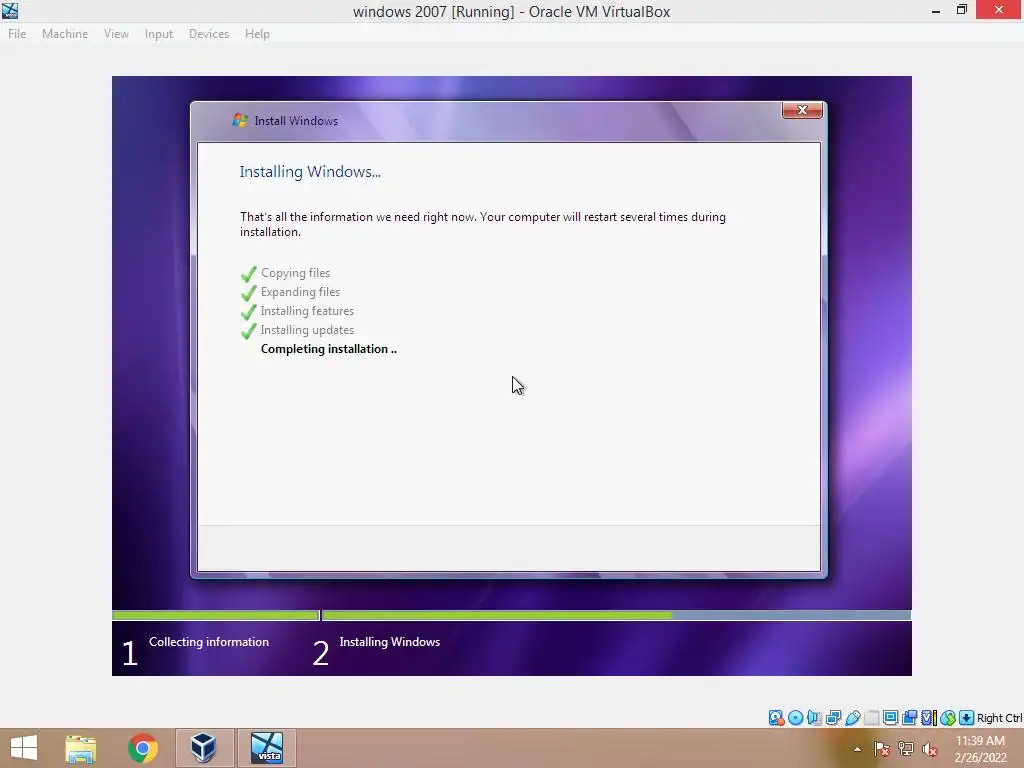Open the Action Center flag icon
Screen dimensions: 1024x768
pyautogui.click(x=882, y=749)
